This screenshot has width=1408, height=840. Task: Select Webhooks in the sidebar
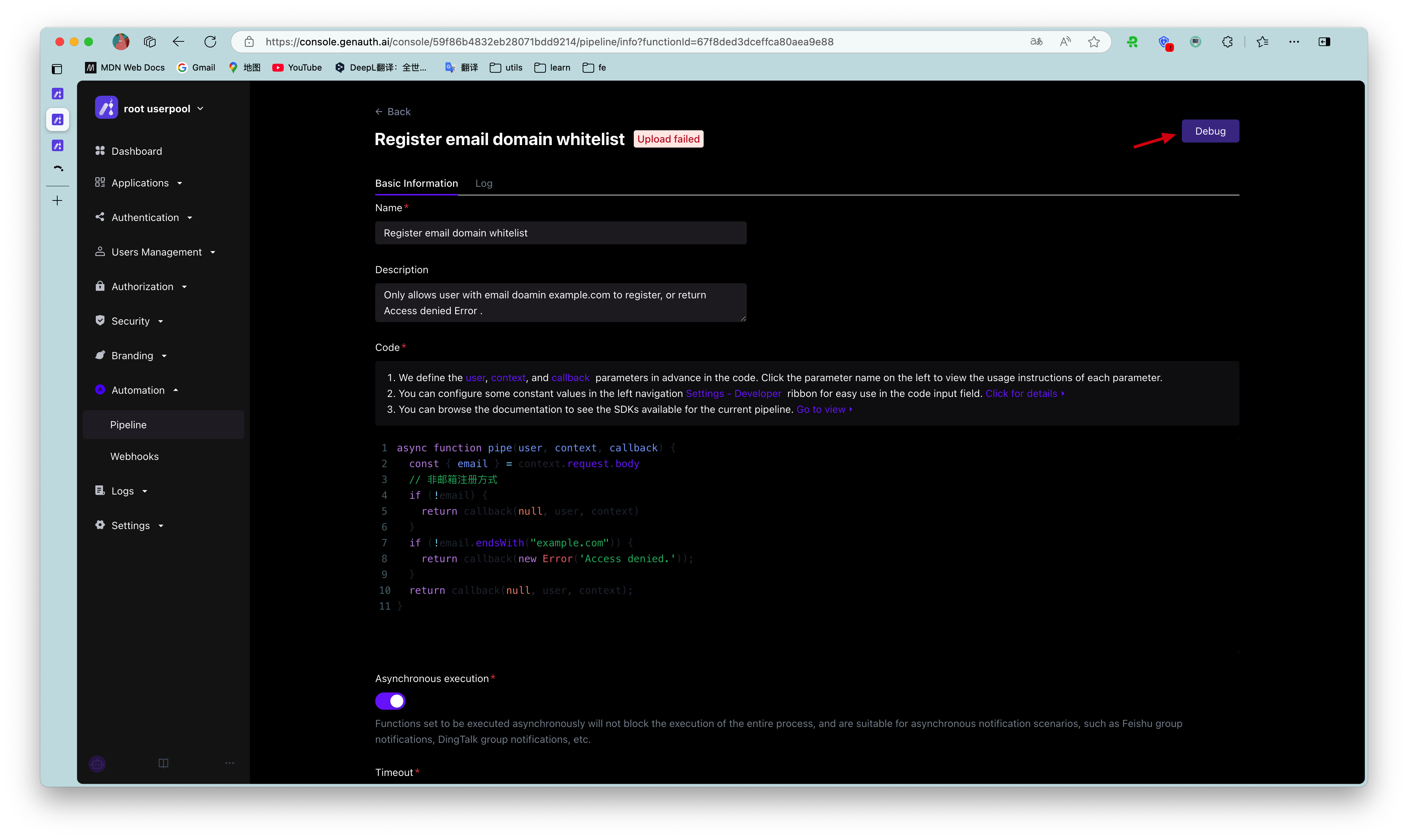point(134,456)
